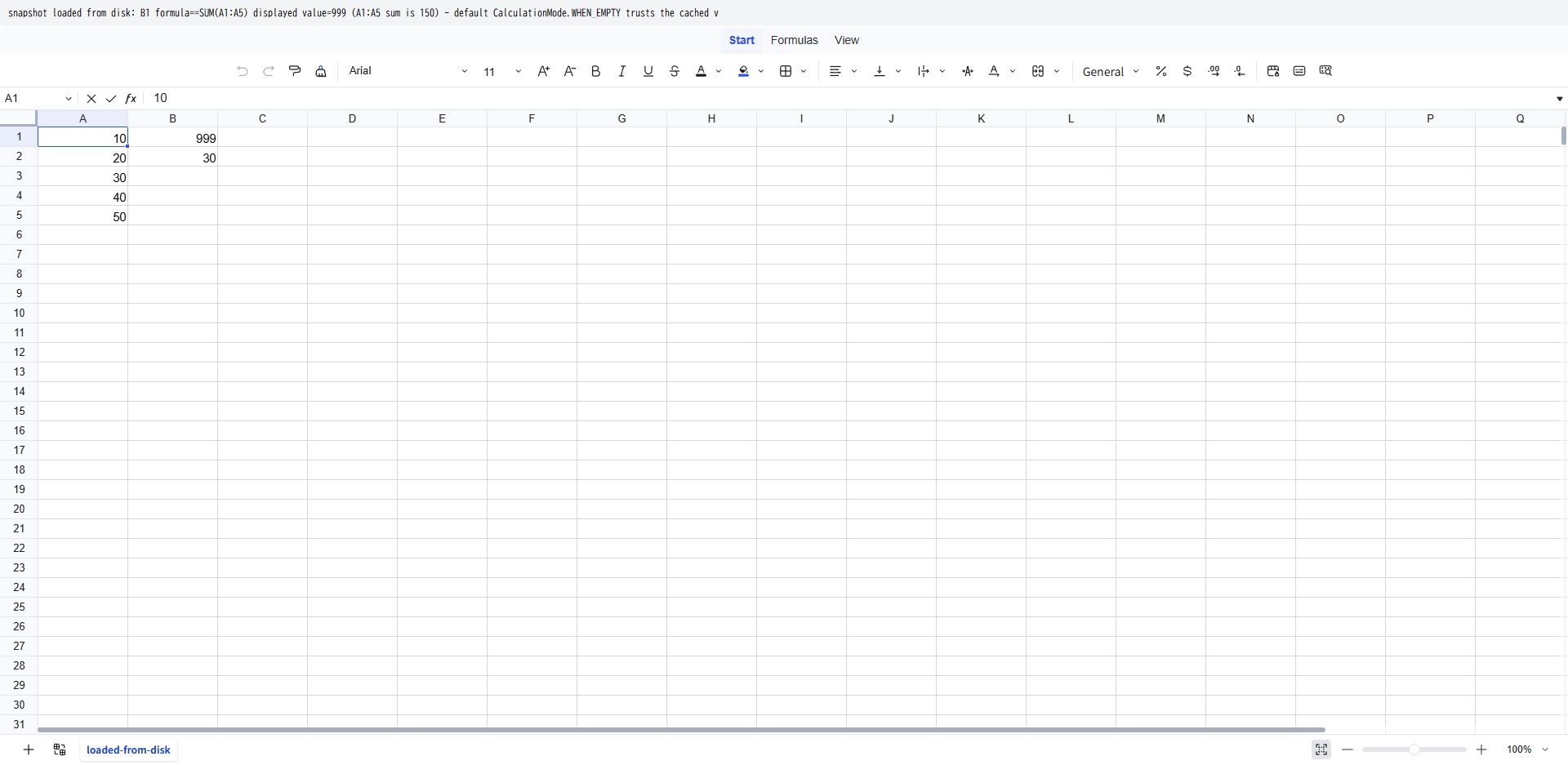
Task: Click the undo arrow icon
Action: [243, 71]
